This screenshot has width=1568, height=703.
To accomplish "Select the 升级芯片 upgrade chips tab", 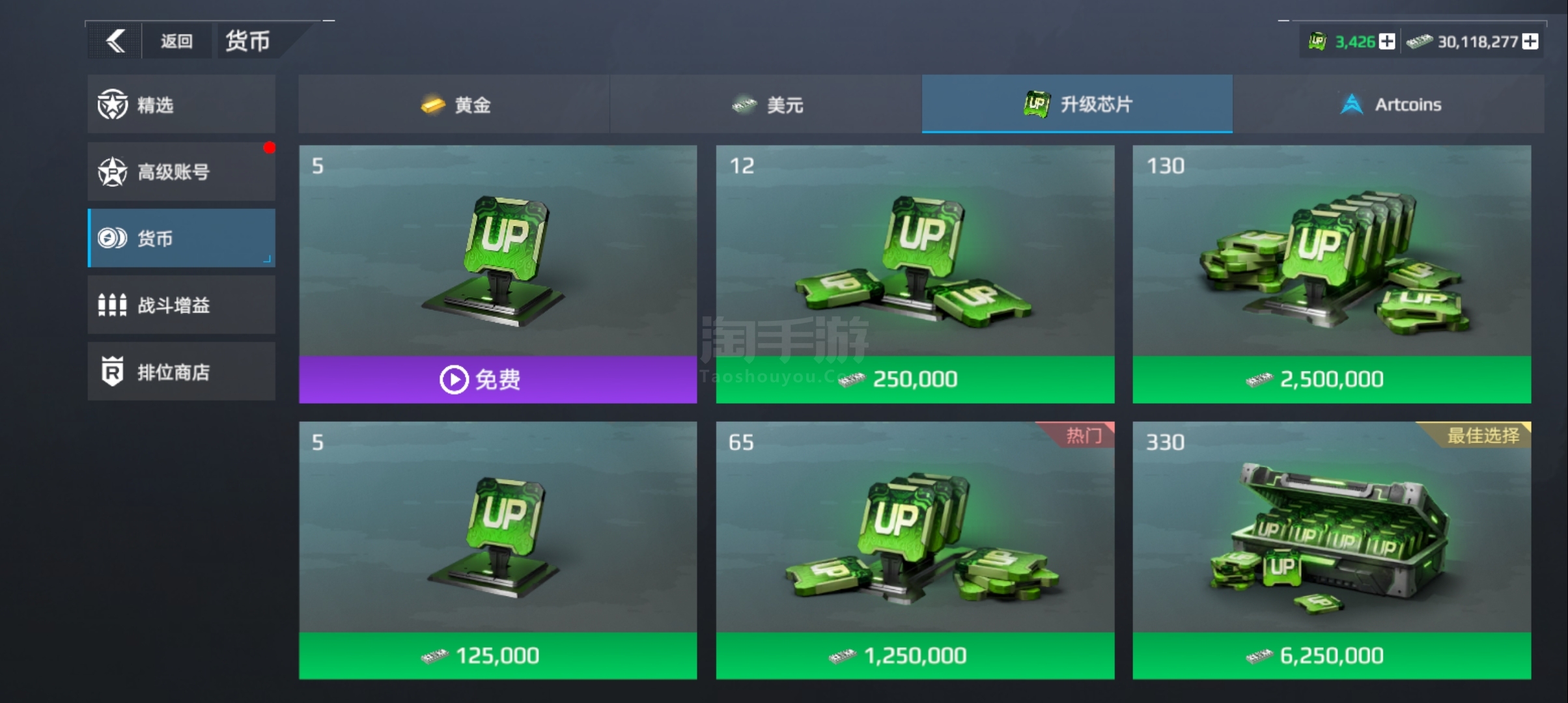I will tap(1077, 104).
